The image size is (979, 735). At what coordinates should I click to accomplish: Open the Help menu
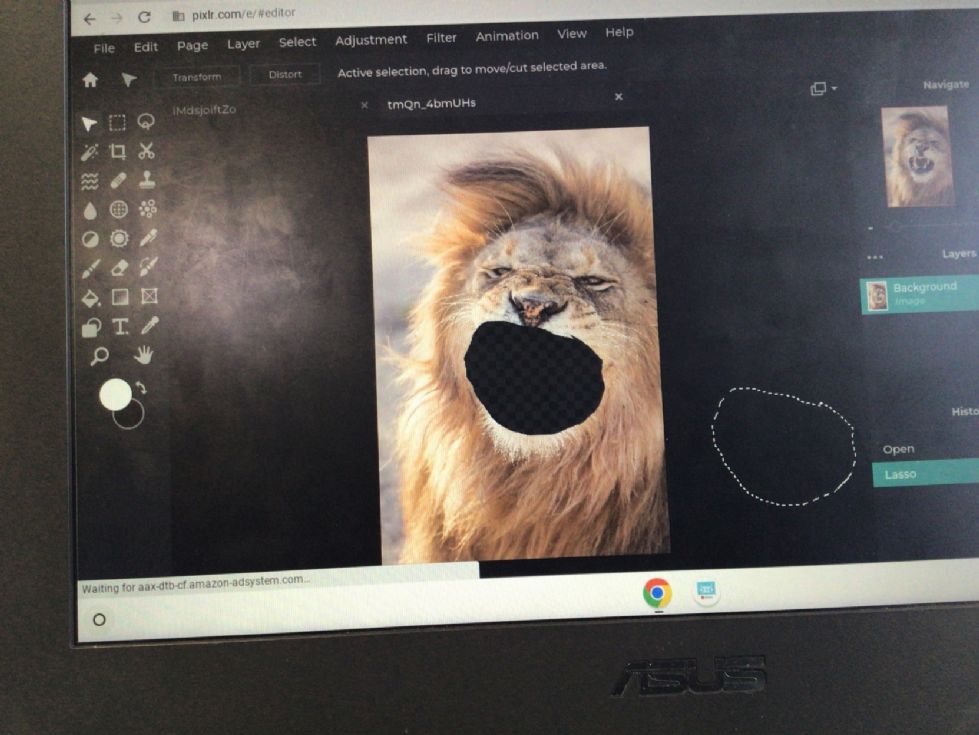tap(619, 32)
